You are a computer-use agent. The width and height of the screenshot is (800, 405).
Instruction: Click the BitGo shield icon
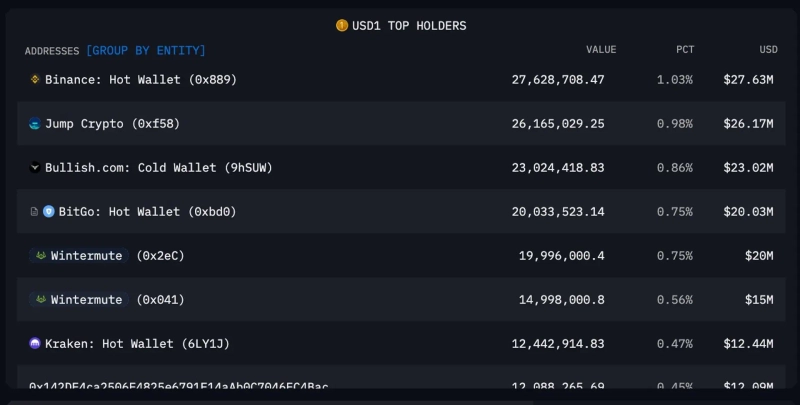pos(49,212)
